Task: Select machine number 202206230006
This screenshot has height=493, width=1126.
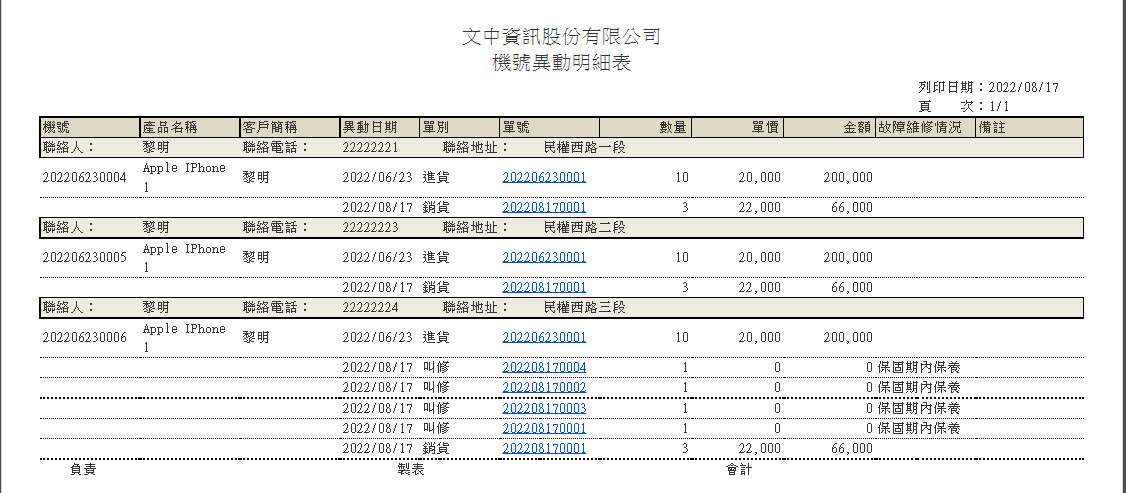Action: coord(85,337)
